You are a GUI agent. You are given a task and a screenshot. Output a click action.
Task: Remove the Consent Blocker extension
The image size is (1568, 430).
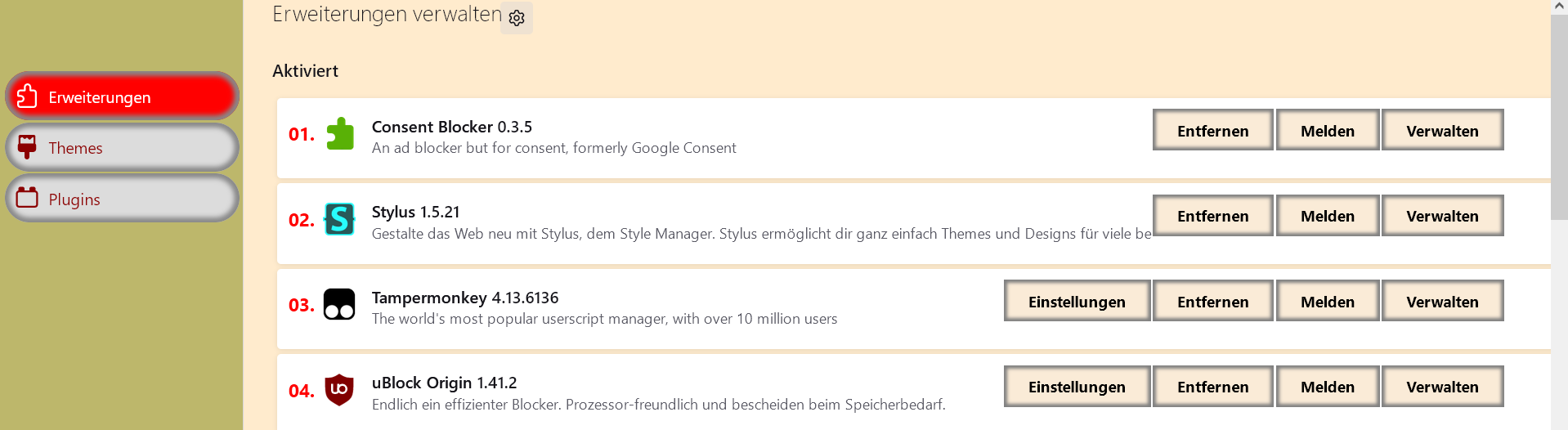coord(1212,131)
